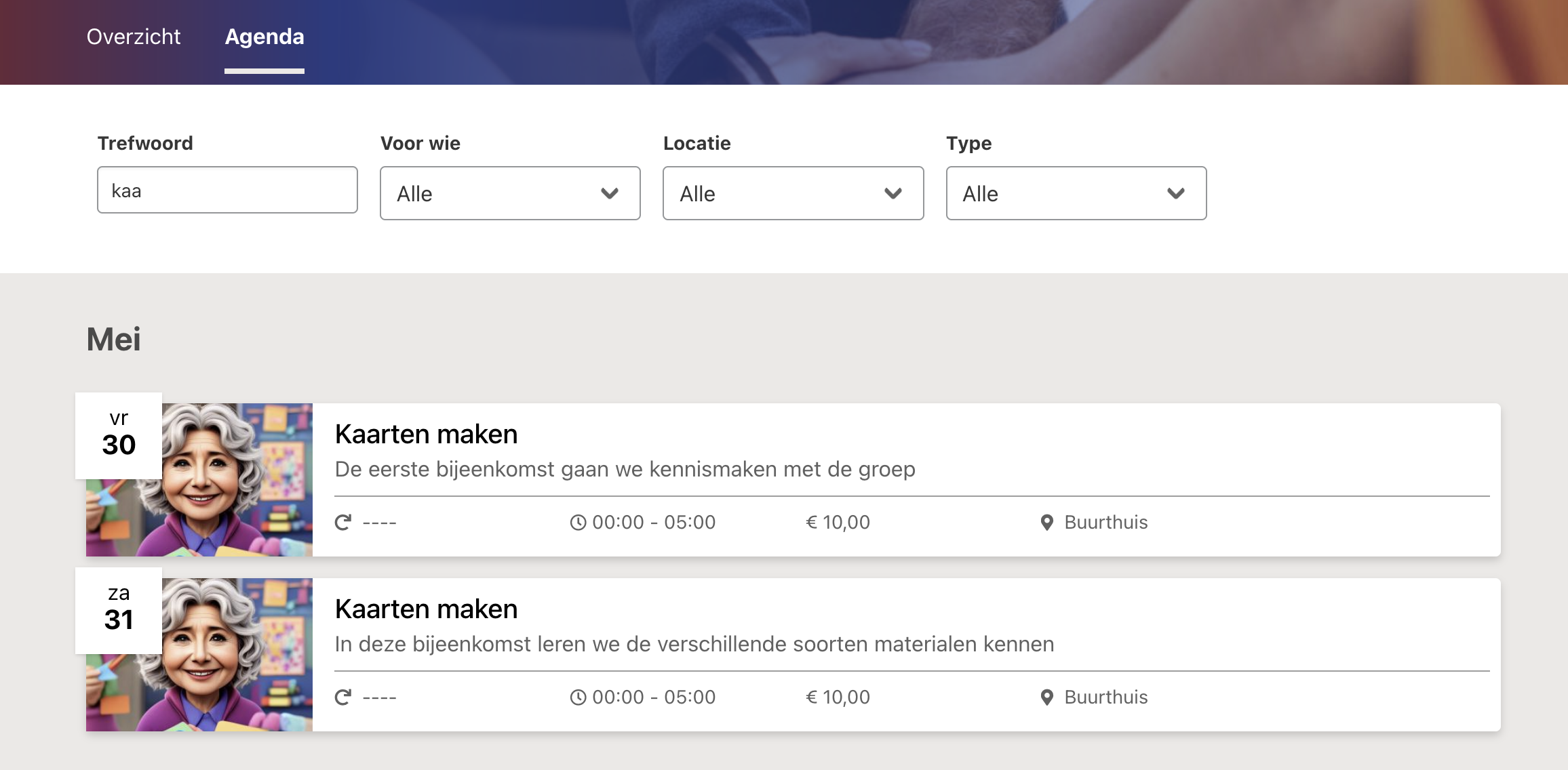Open the Type filter dropdown
1568x770 pixels.
pos(1076,193)
